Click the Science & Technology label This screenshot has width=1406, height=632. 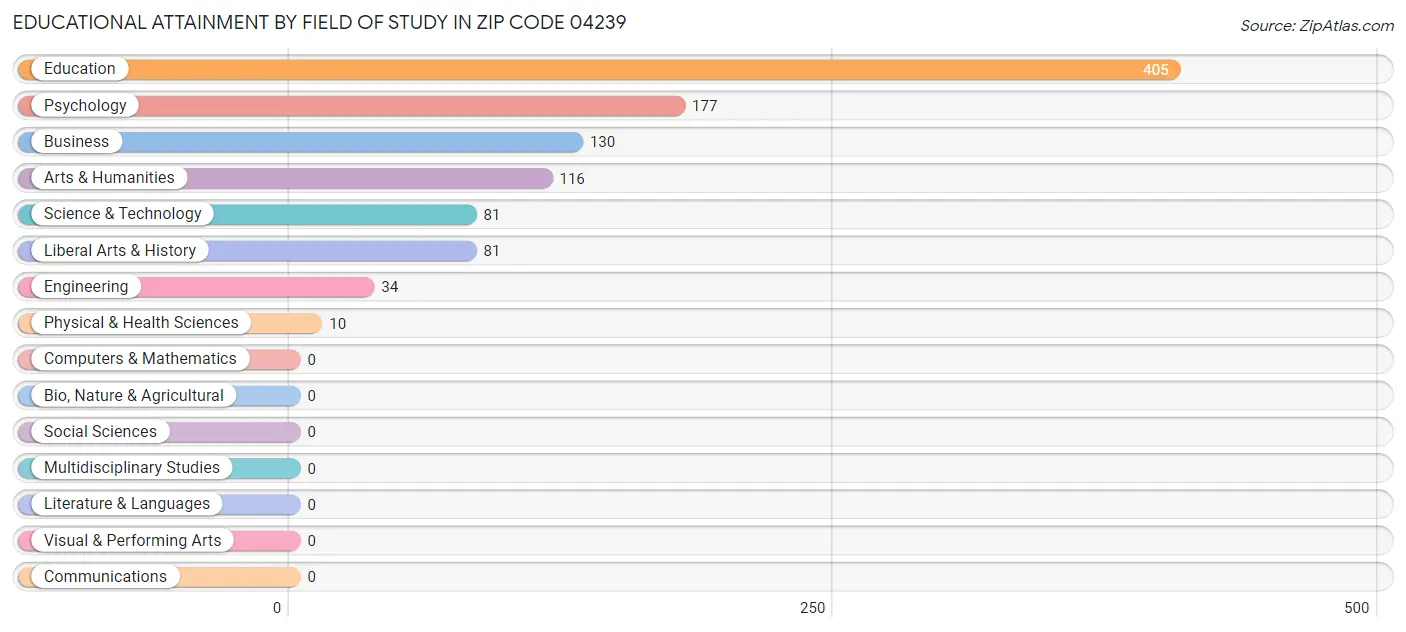(x=123, y=214)
